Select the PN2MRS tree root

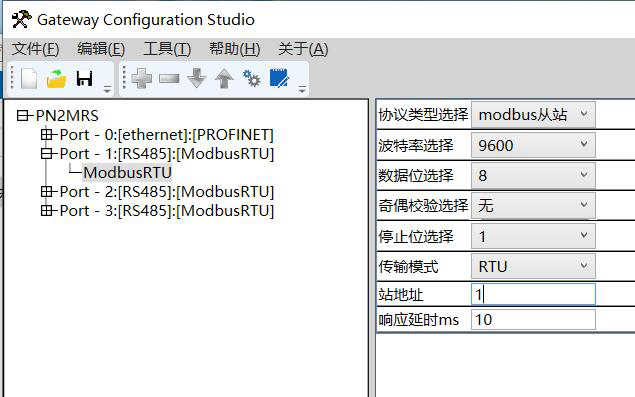[67, 116]
